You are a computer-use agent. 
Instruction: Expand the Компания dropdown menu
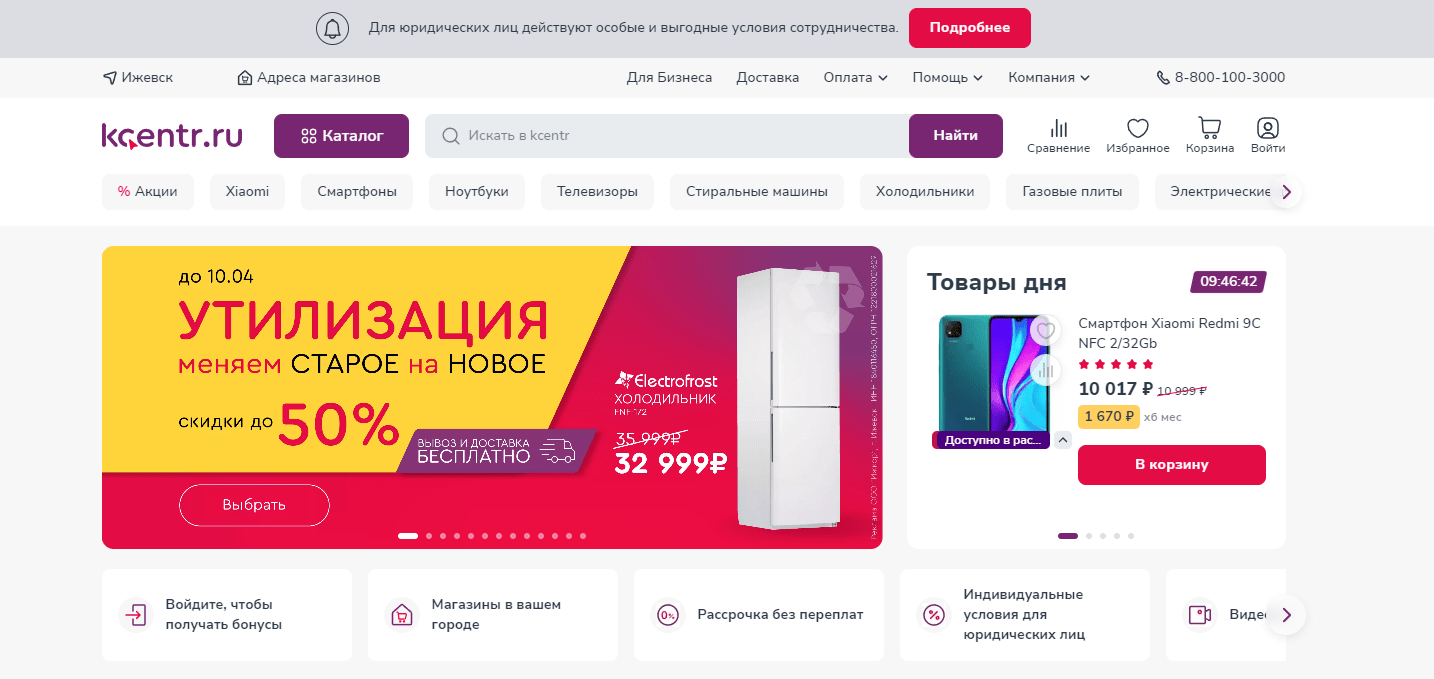point(1048,77)
